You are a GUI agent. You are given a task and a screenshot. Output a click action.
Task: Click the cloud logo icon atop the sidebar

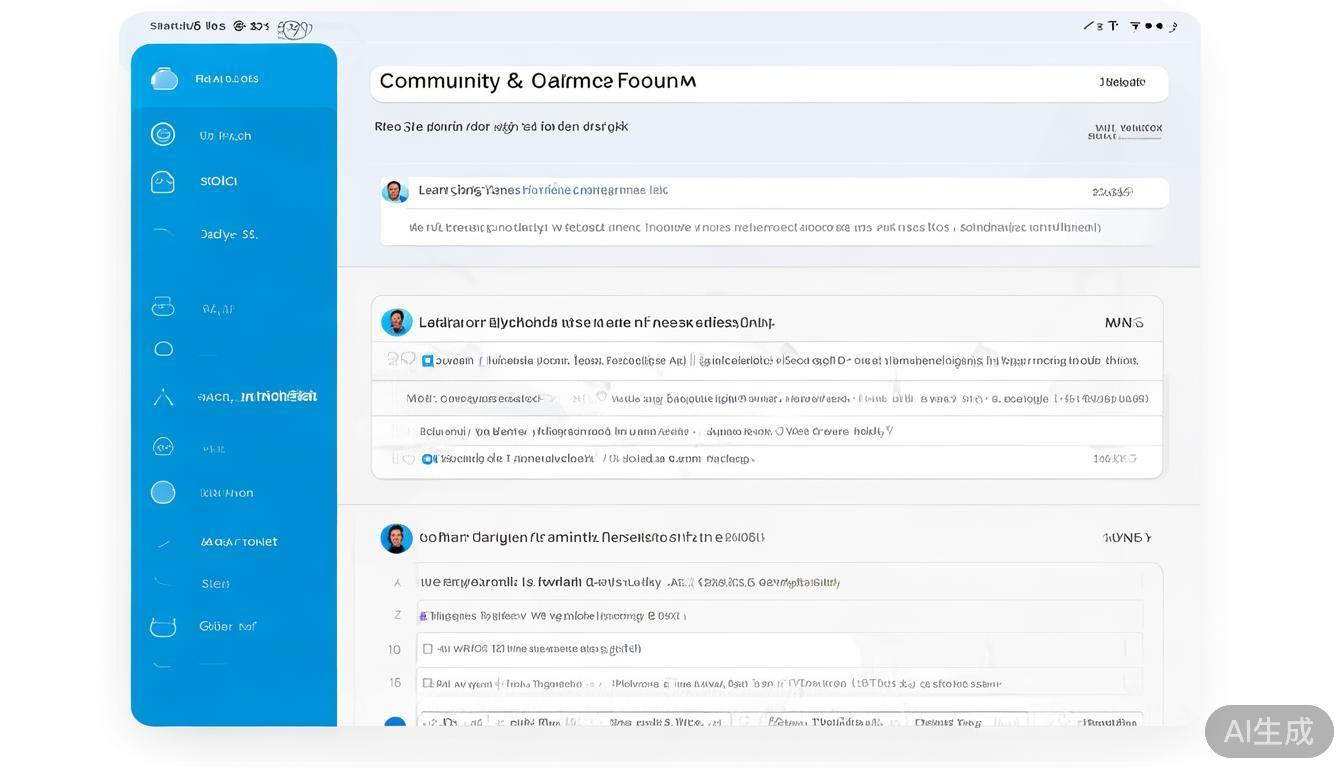click(164, 79)
